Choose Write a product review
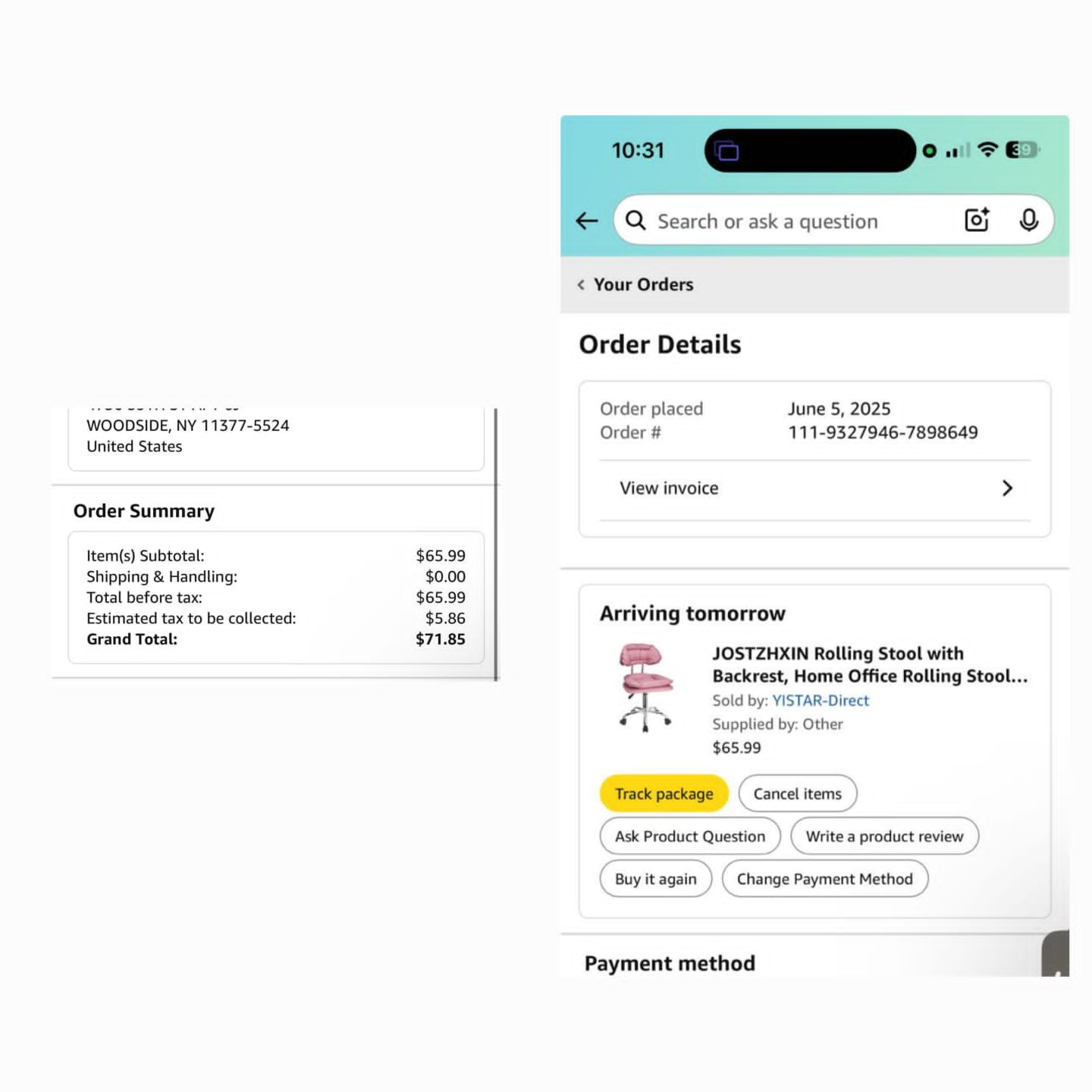Screen dimensions: 1092x1092 (884, 836)
